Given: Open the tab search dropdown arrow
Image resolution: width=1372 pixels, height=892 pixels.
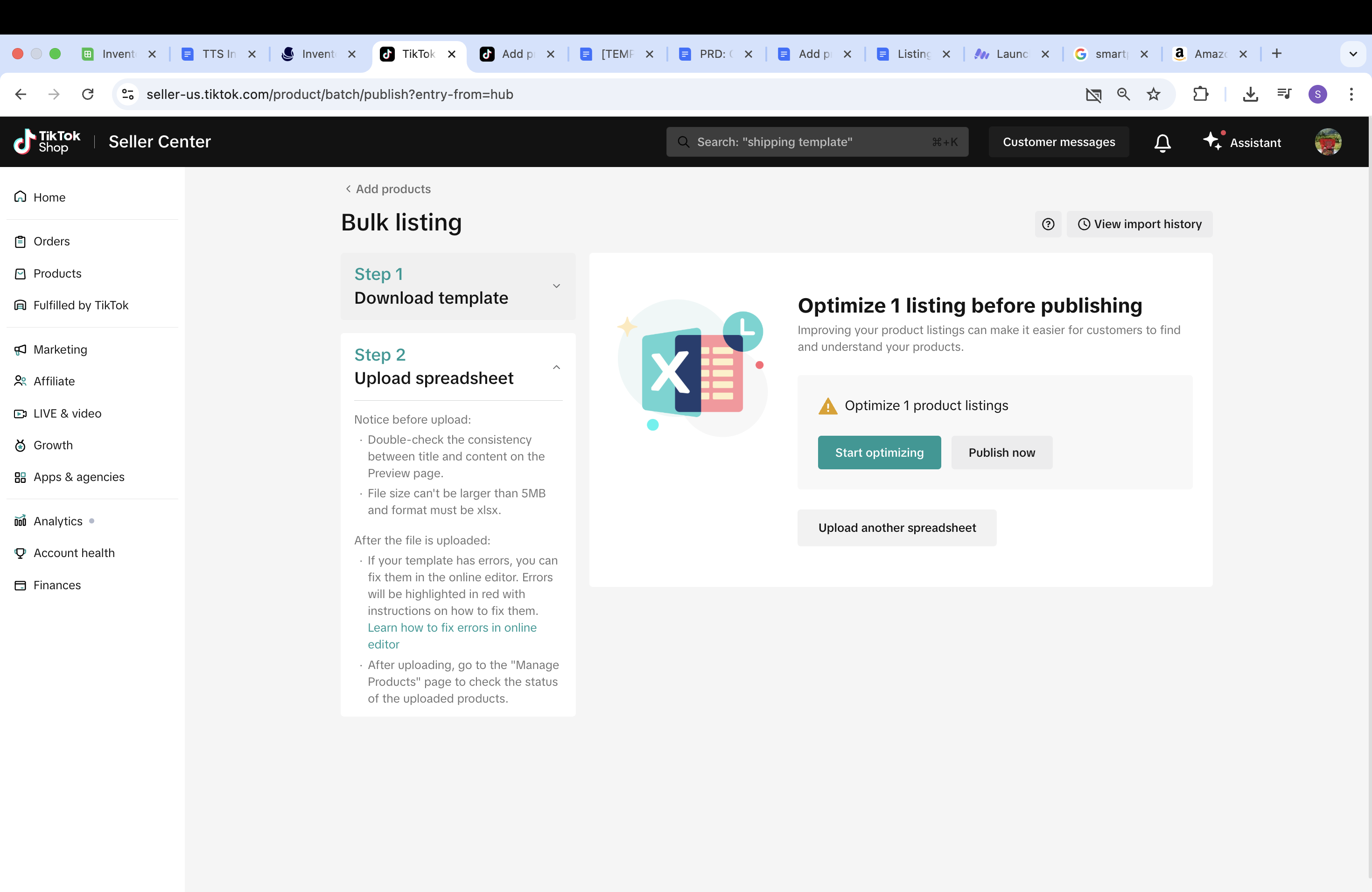Looking at the screenshot, I should [x=1352, y=54].
